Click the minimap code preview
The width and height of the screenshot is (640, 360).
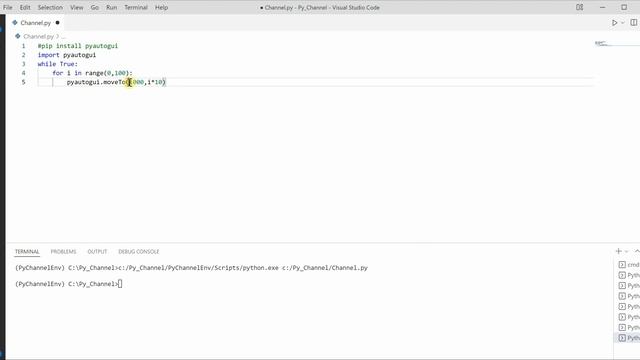click(602, 43)
